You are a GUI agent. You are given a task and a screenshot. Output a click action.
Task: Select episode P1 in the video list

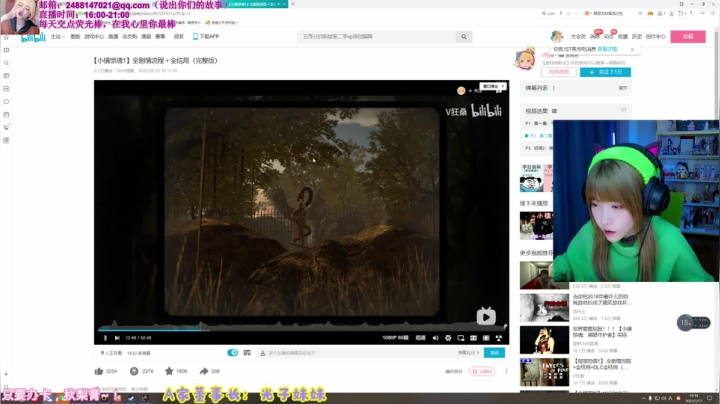click(x=539, y=123)
